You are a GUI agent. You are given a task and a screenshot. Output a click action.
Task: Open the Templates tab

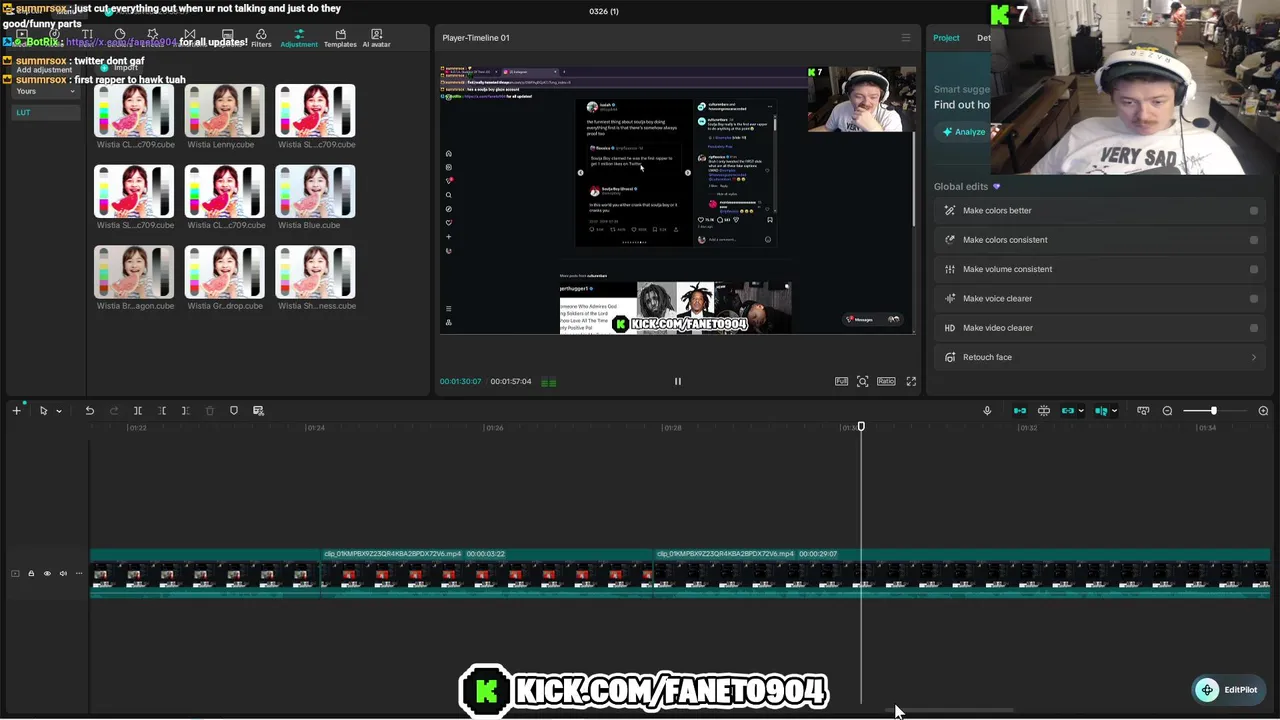click(340, 38)
